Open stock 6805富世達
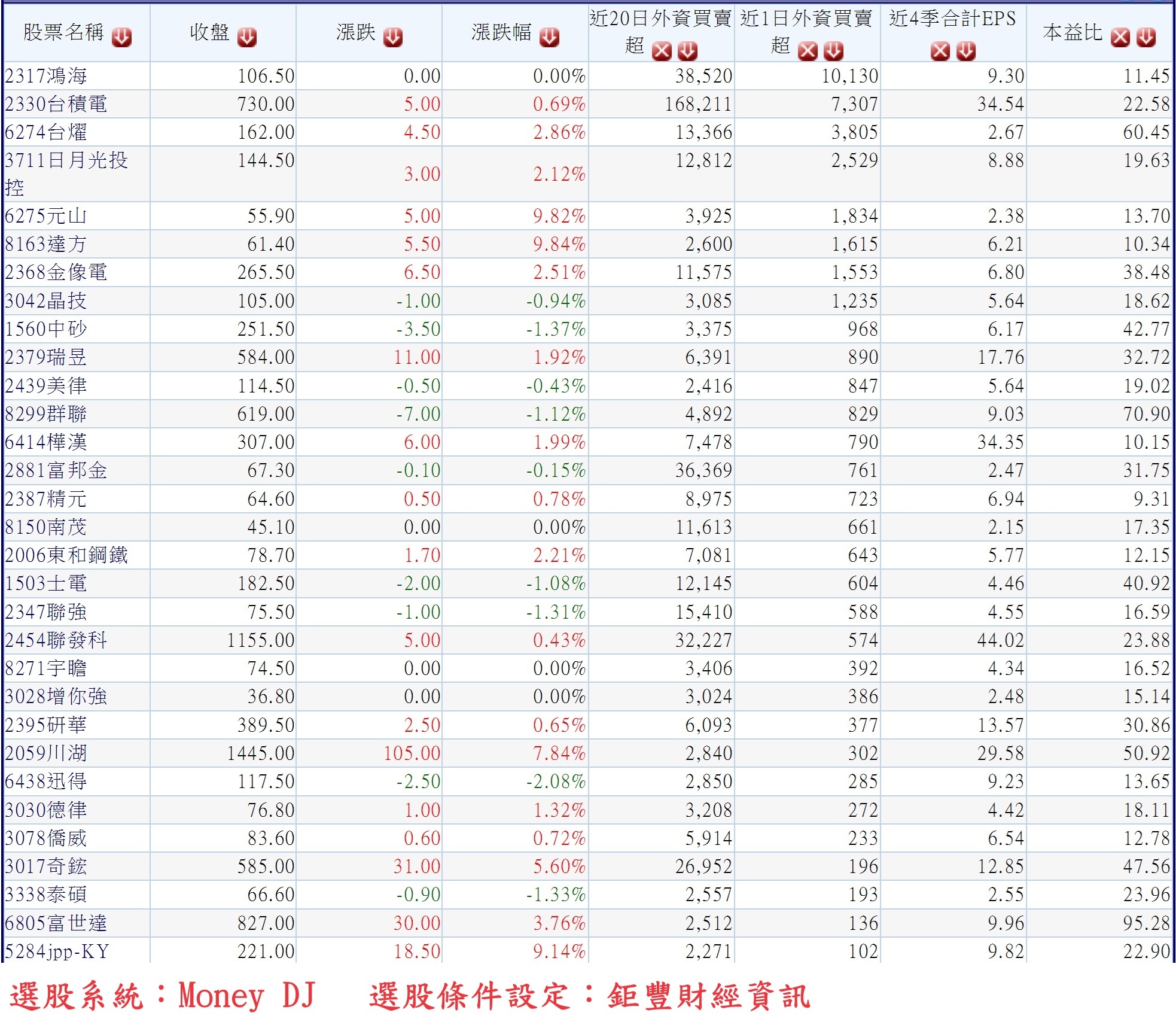Viewport: 1176px width, 1031px height. coord(56,923)
